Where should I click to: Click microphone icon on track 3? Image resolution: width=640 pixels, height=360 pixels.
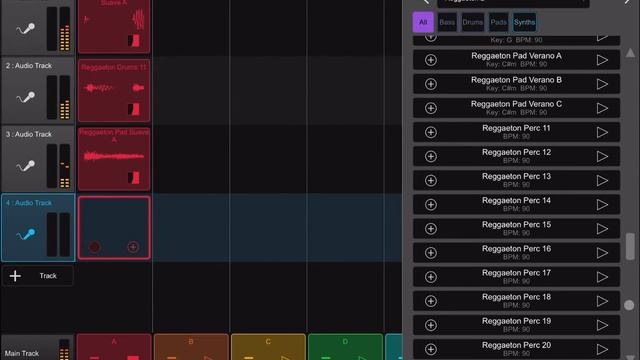[25, 167]
